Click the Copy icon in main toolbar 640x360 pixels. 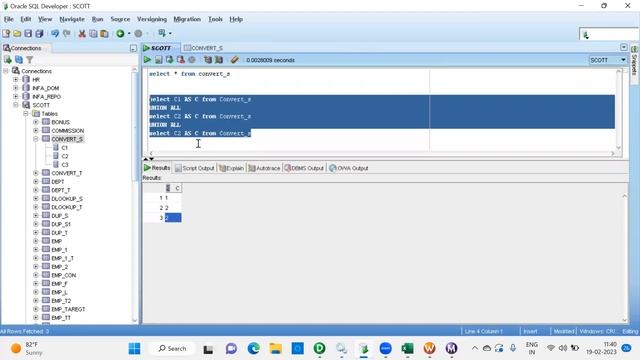point(93,33)
